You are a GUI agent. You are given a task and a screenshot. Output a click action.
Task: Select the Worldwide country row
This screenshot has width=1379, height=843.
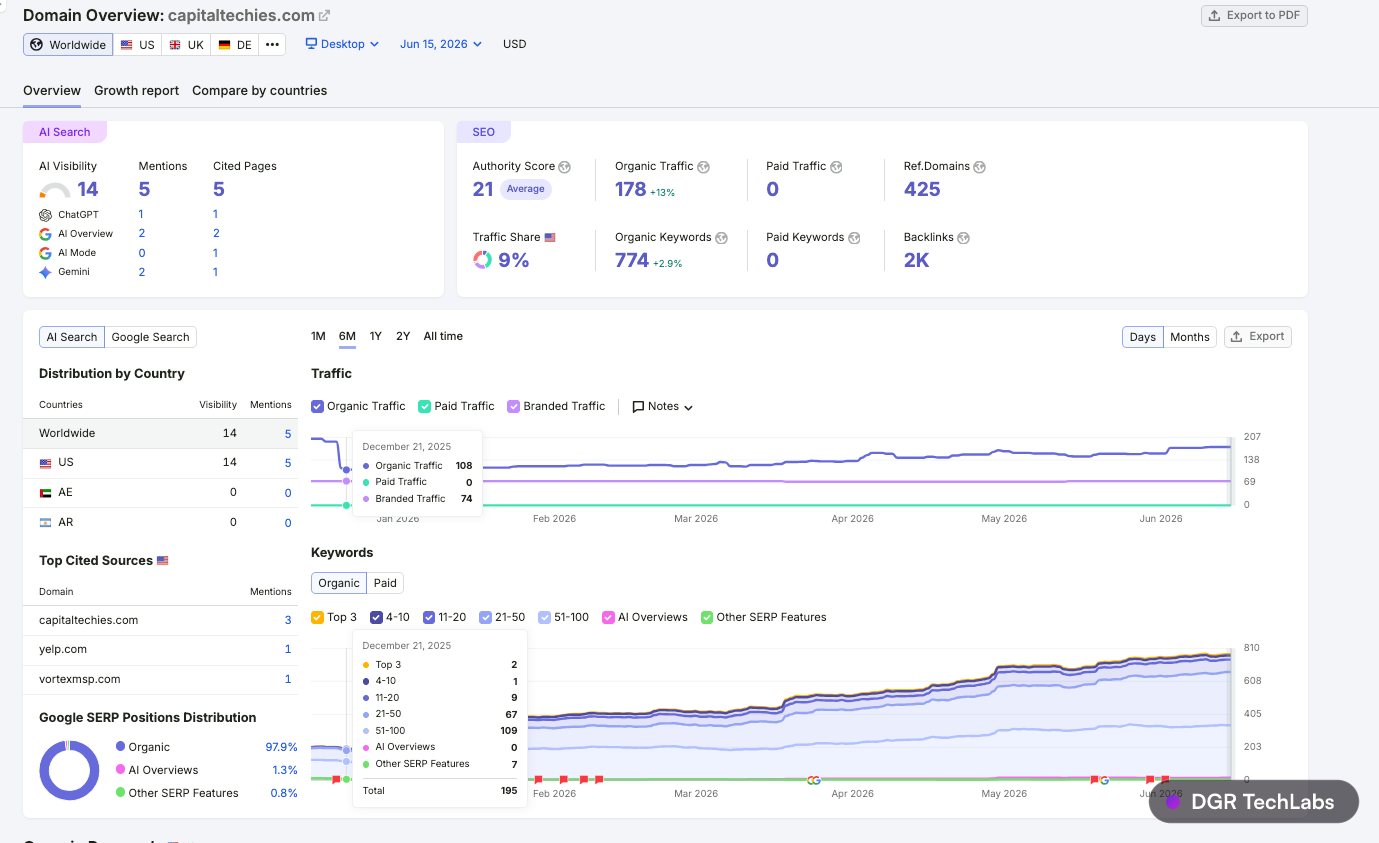160,433
